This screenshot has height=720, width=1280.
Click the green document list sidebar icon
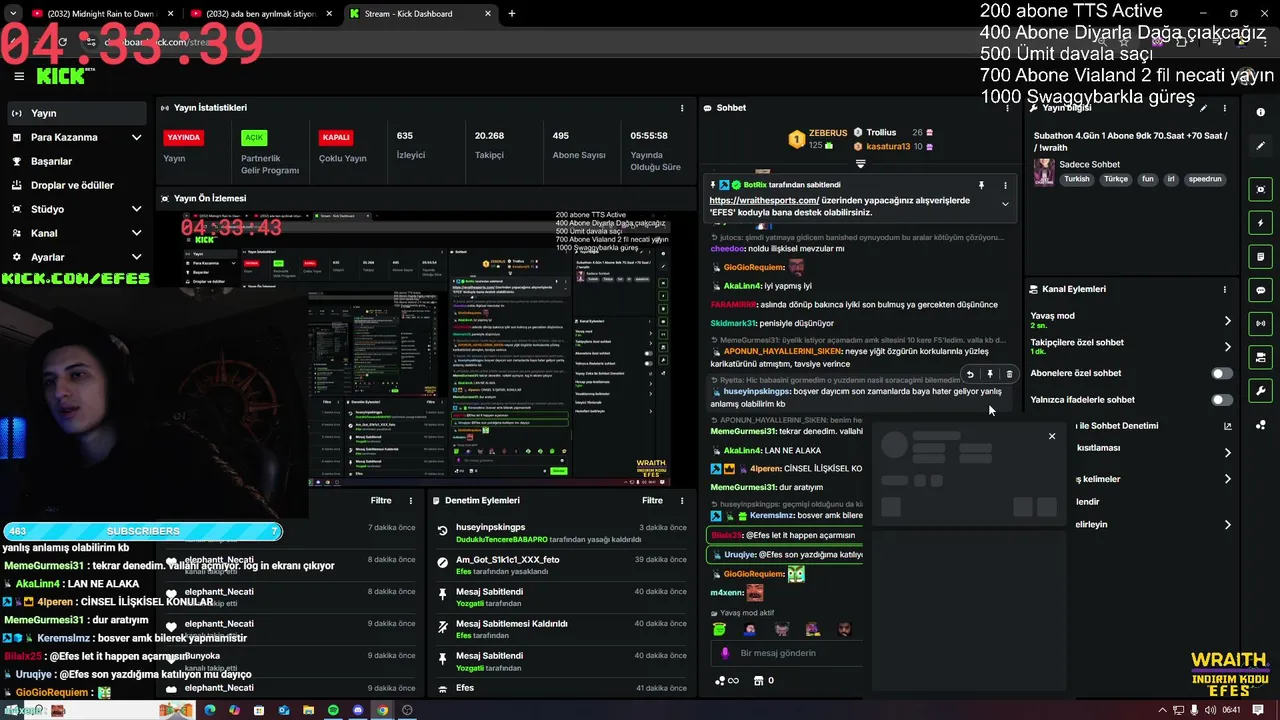(x=1261, y=257)
